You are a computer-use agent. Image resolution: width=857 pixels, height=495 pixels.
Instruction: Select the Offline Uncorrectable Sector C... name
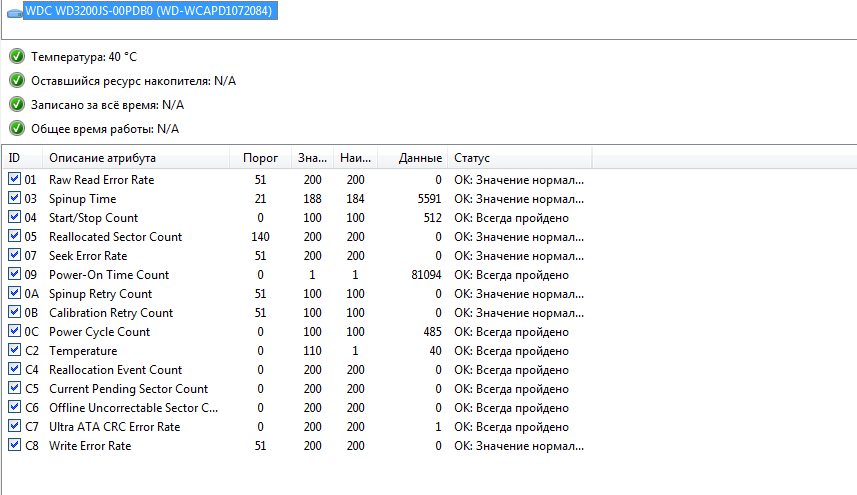133,408
